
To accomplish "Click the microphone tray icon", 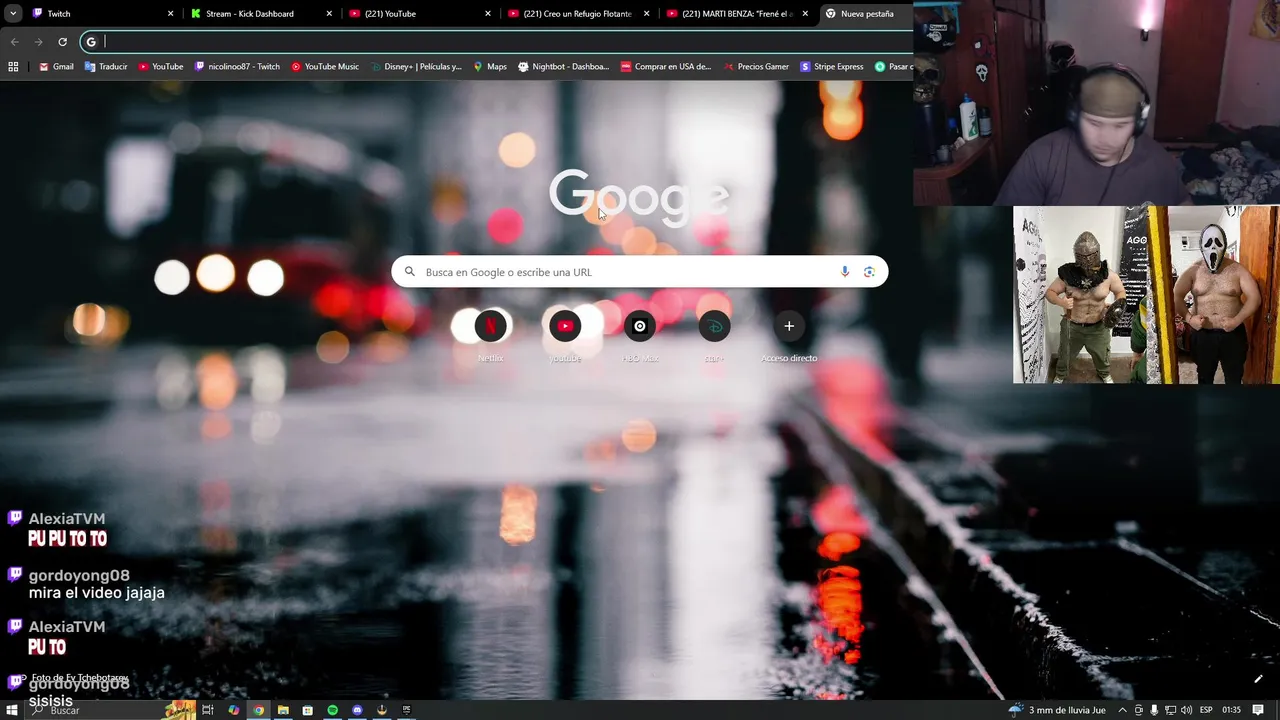I will [x=1154, y=710].
